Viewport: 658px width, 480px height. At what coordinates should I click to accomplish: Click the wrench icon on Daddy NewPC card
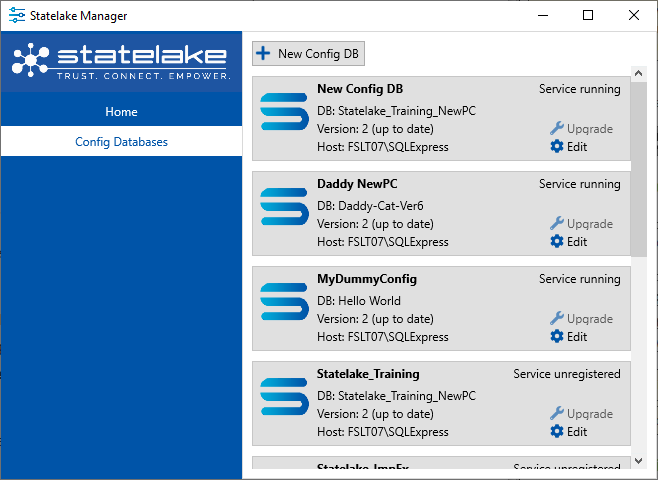[556, 223]
